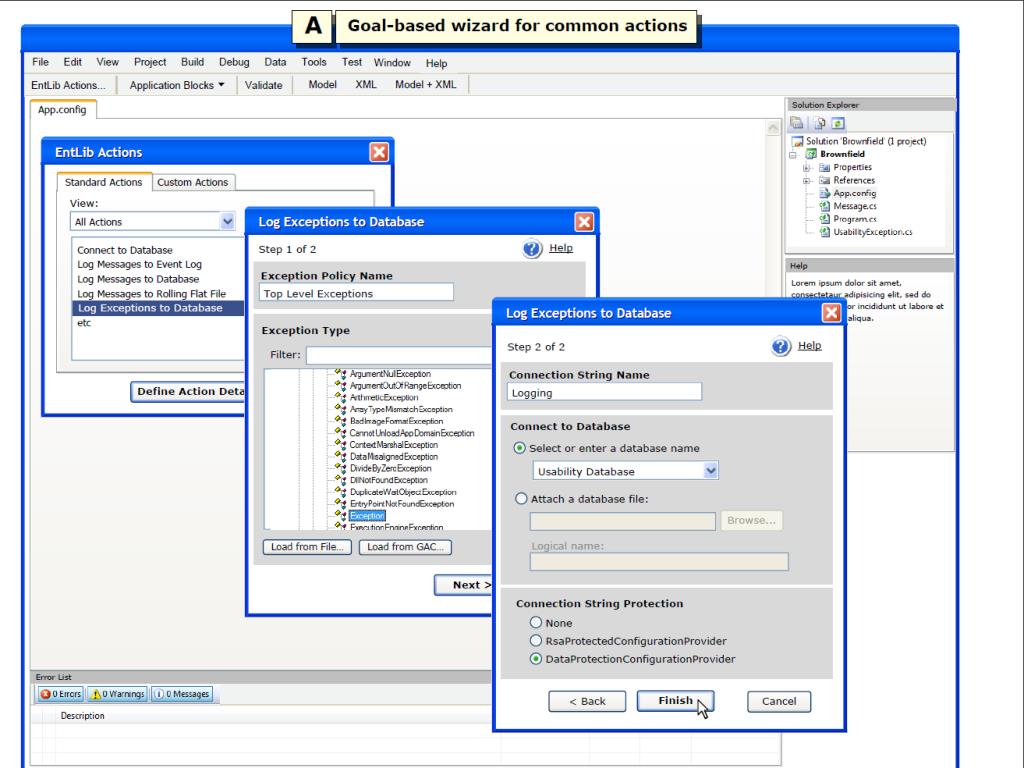Select DataProtectionConfigurationProvider protection option
Screen dimensions: 1024x768
[536, 659]
